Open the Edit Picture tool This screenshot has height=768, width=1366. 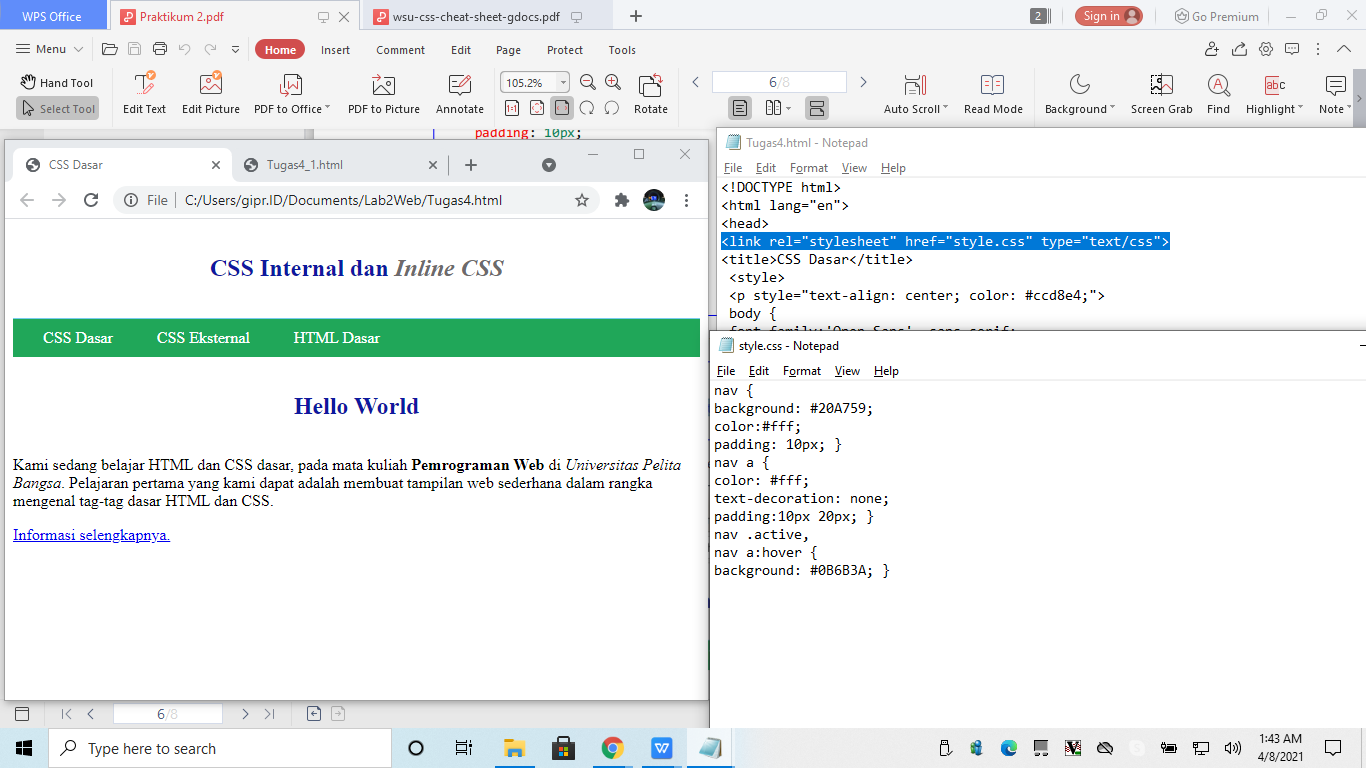pyautogui.click(x=210, y=92)
